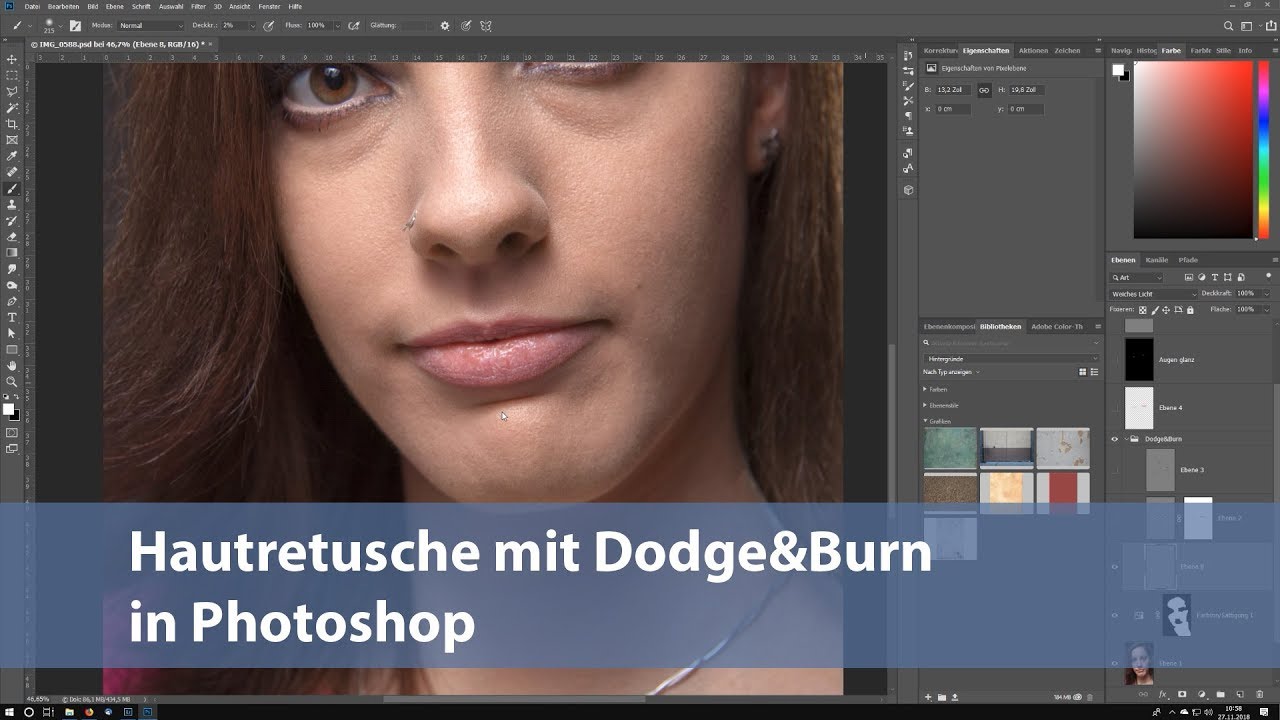
Task: Select the Move tool
Action: [x=12, y=59]
